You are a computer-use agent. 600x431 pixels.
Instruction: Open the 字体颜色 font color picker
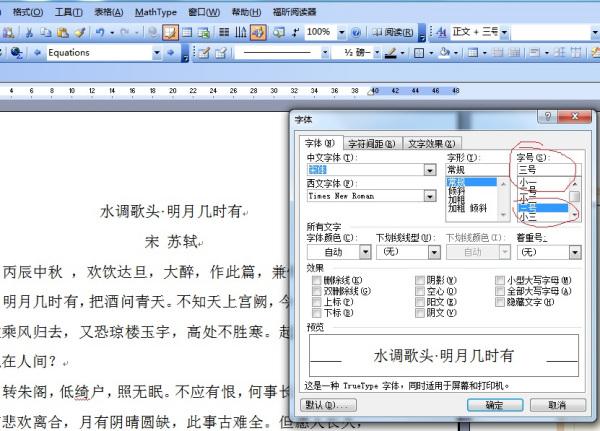click(x=364, y=251)
